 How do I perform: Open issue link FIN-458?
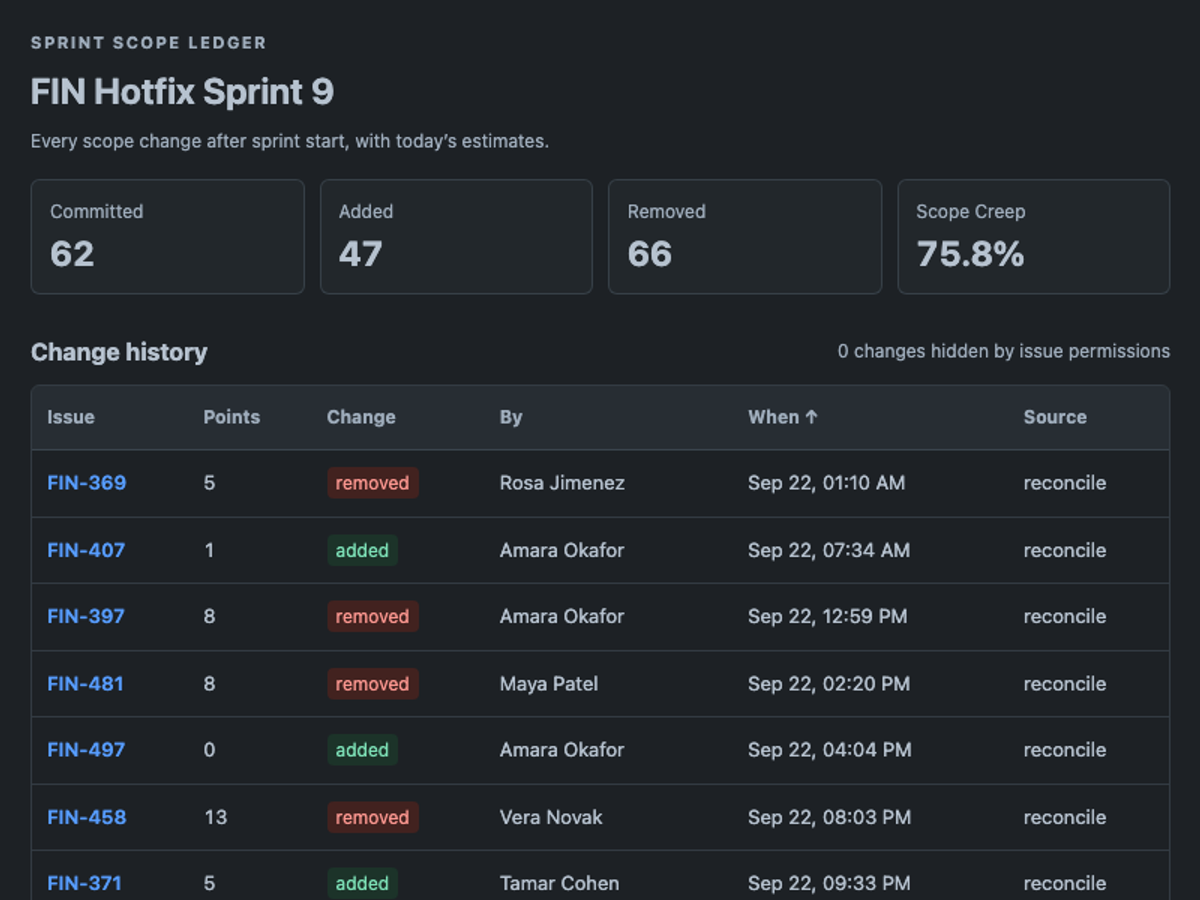point(86,817)
